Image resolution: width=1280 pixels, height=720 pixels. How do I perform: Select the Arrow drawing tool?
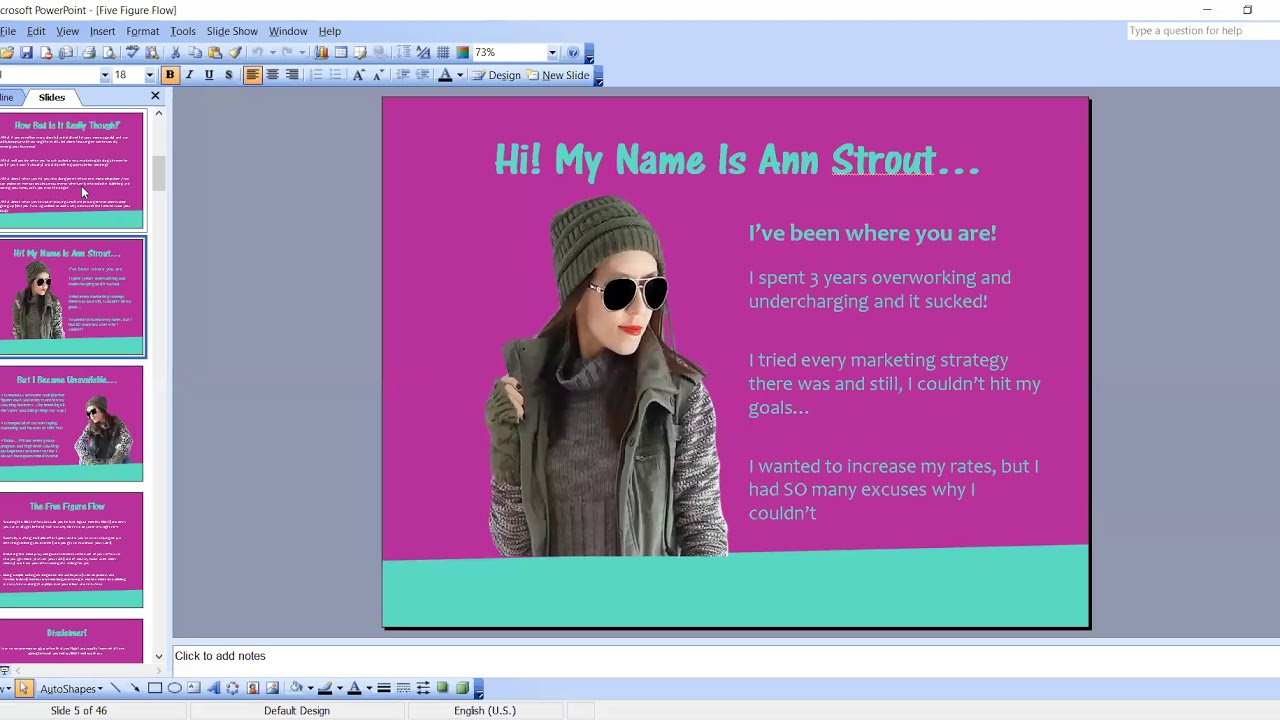pyautogui.click(x=135, y=688)
